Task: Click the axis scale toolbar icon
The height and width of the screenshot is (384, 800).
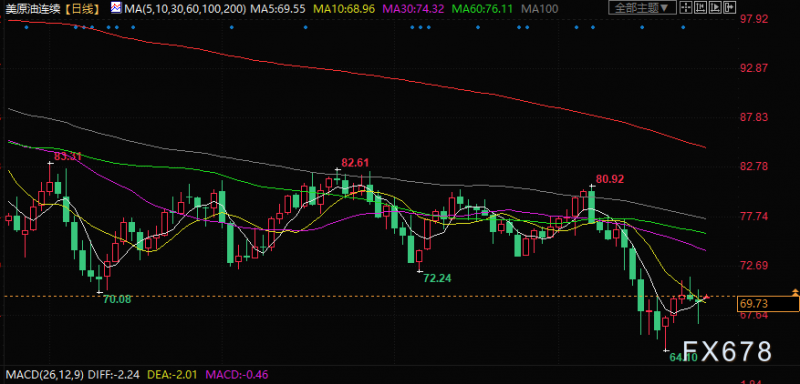Action: 701,7
